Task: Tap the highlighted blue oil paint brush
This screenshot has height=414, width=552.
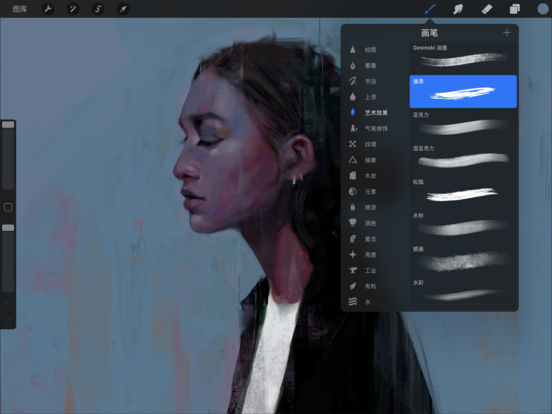Action: [x=463, y=92]
